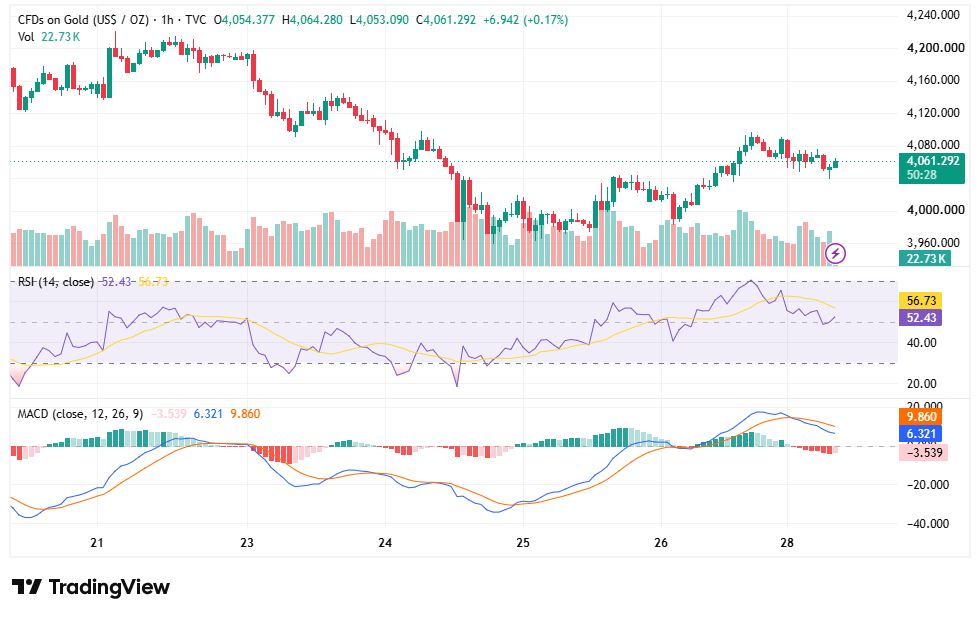The image size is (980, 617).
Task: Click the RSI value 52.43 in legend
Action: (x=116, y=282)
